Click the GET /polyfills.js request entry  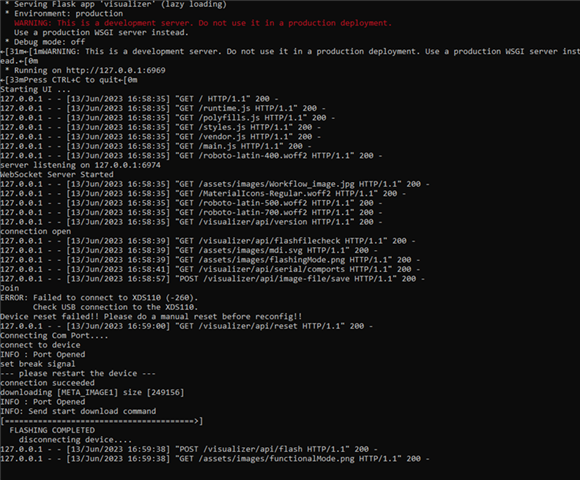click(x=168, y=118)
